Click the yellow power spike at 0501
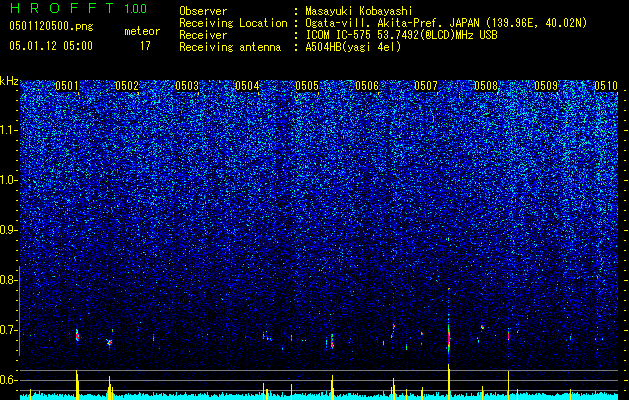 point(77,385)
